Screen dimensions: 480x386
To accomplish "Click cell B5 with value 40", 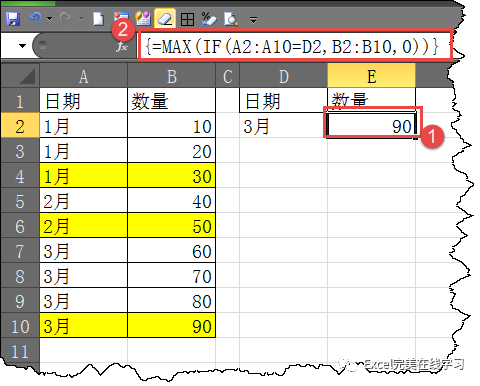I will pos(172,200).
